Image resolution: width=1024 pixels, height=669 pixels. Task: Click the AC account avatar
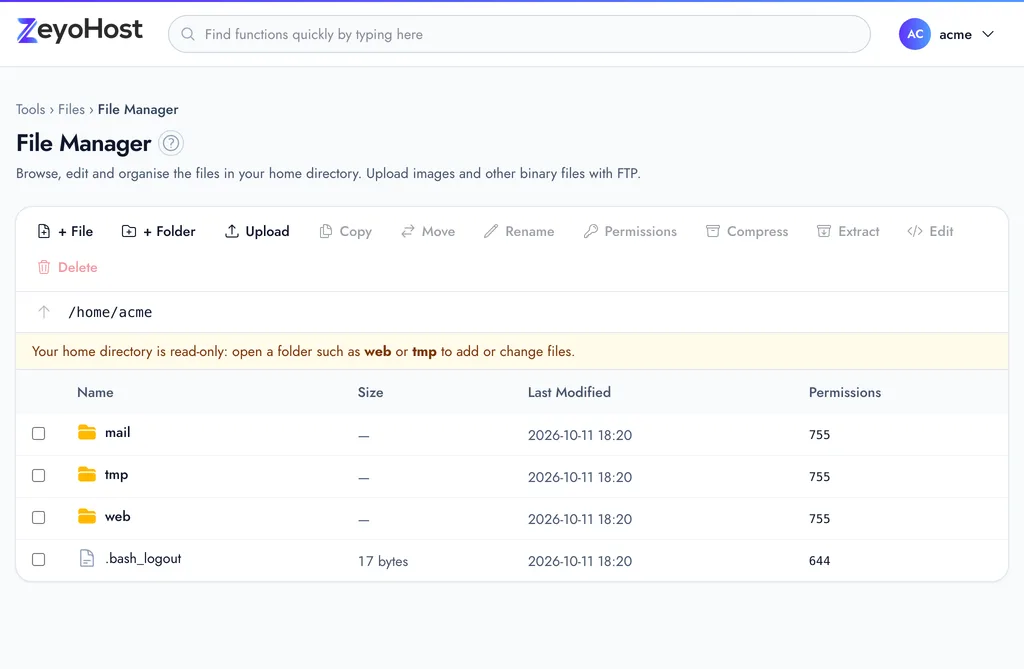coord(914,34)
